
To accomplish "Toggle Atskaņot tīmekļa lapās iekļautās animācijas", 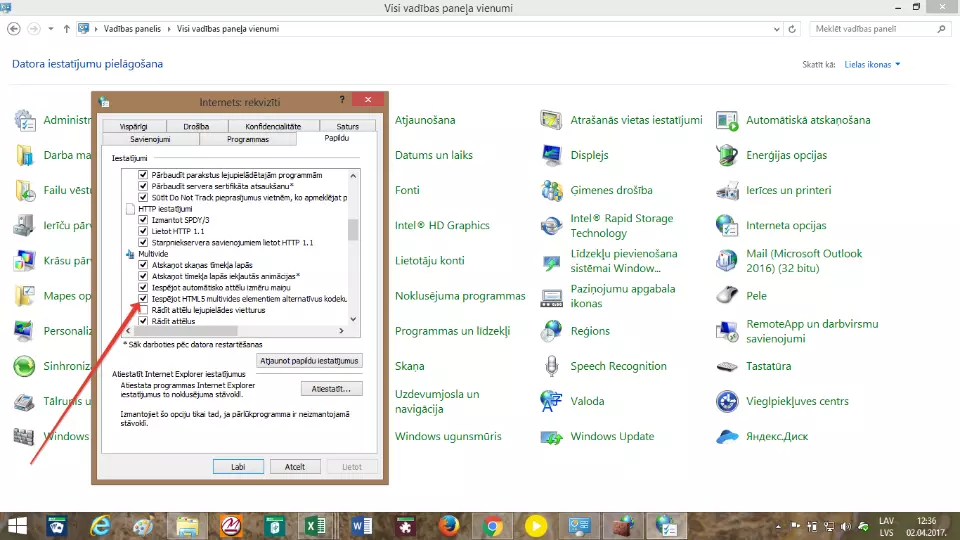I will point(143,276).
